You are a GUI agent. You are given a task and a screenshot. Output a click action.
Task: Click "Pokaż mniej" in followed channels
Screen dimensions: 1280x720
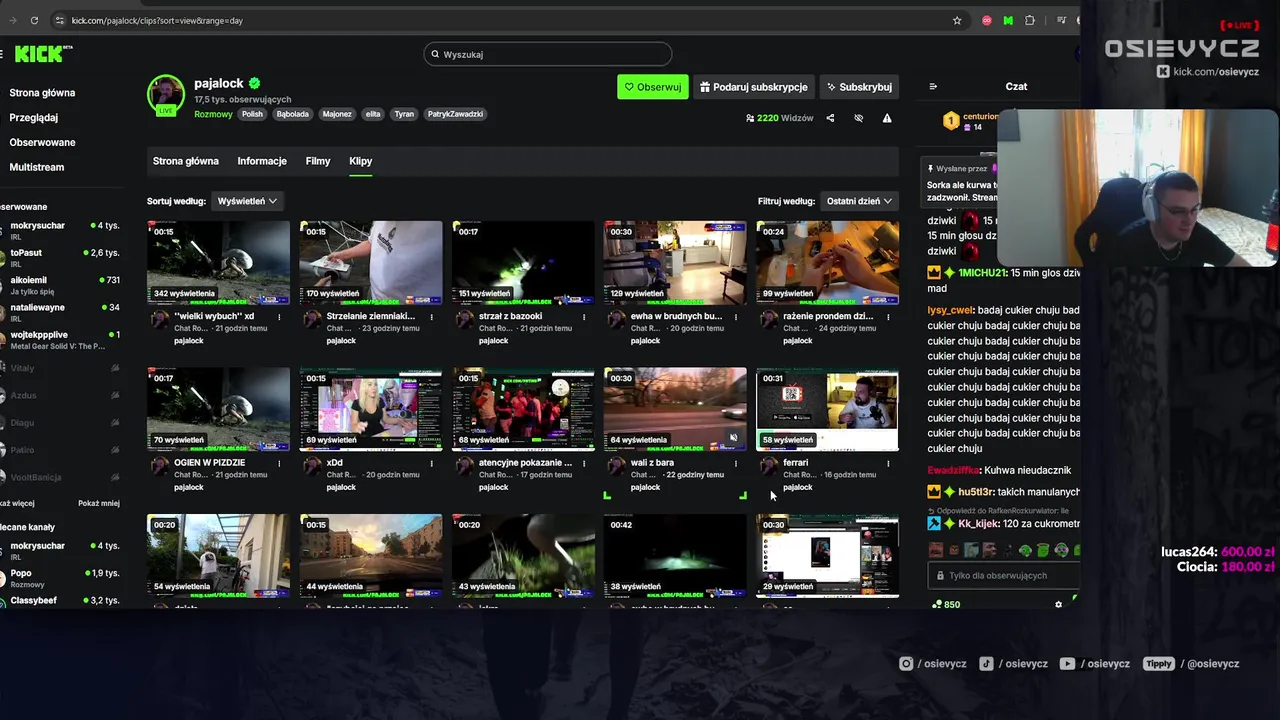[x=99, y=503]
